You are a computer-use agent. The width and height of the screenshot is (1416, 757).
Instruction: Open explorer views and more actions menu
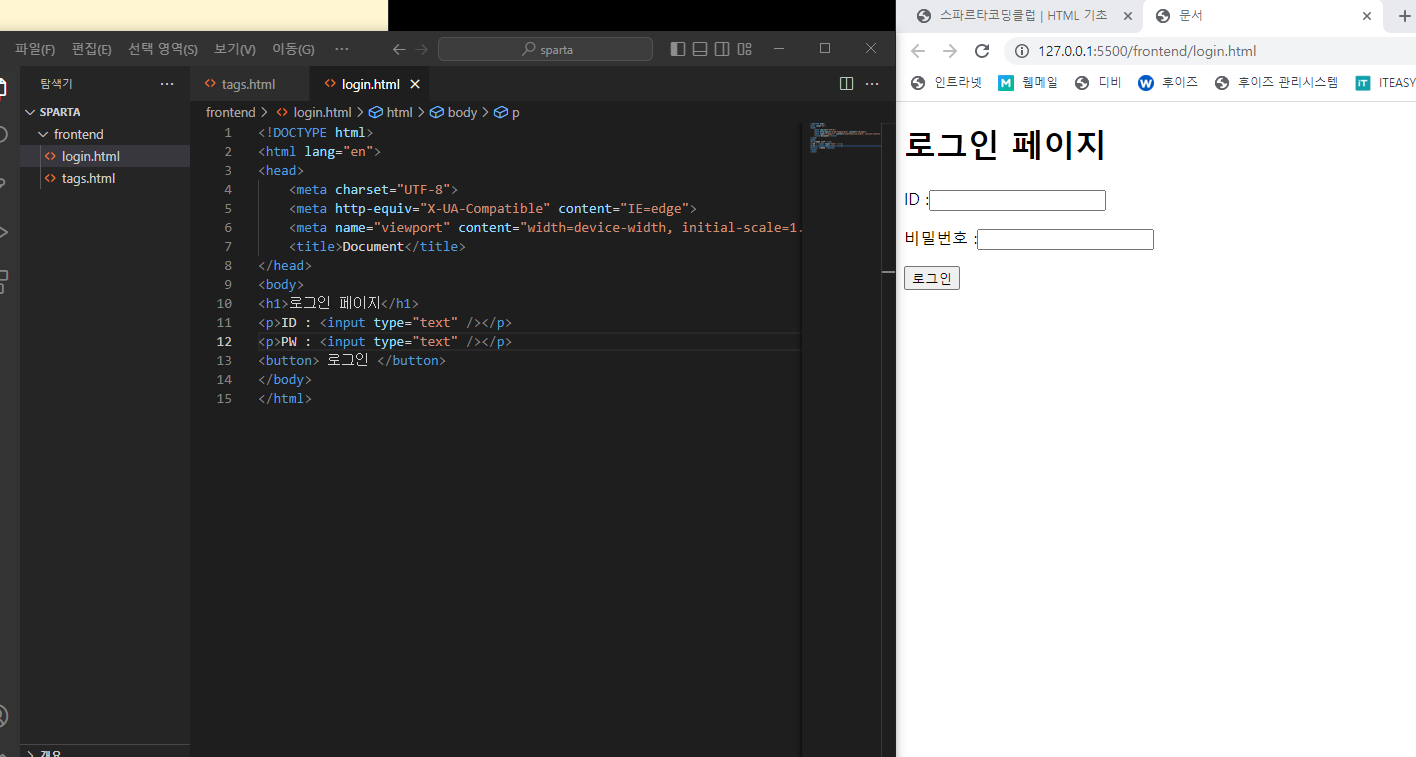pos(167,84)
